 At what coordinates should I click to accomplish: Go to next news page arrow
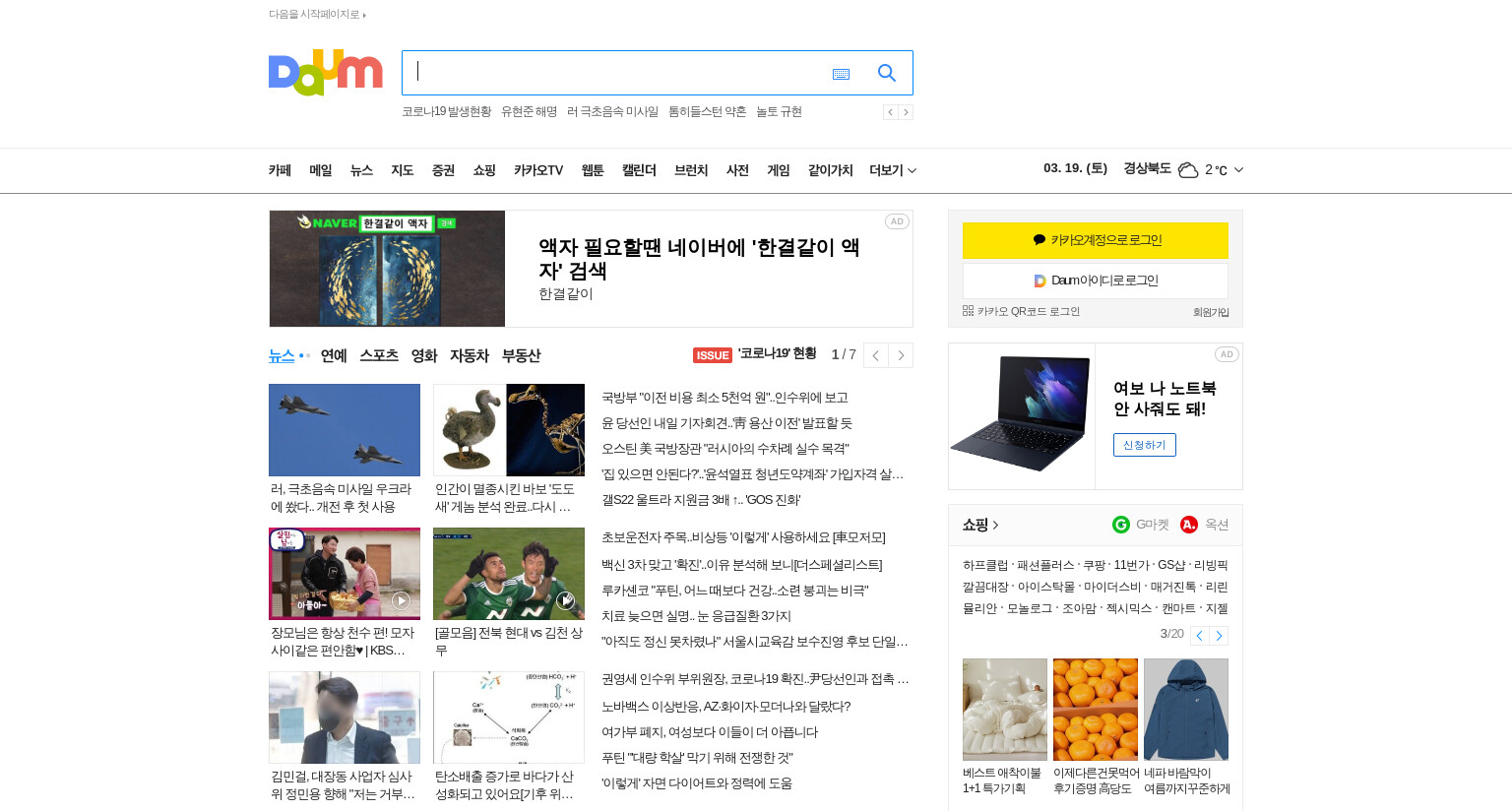pos(901,355)
